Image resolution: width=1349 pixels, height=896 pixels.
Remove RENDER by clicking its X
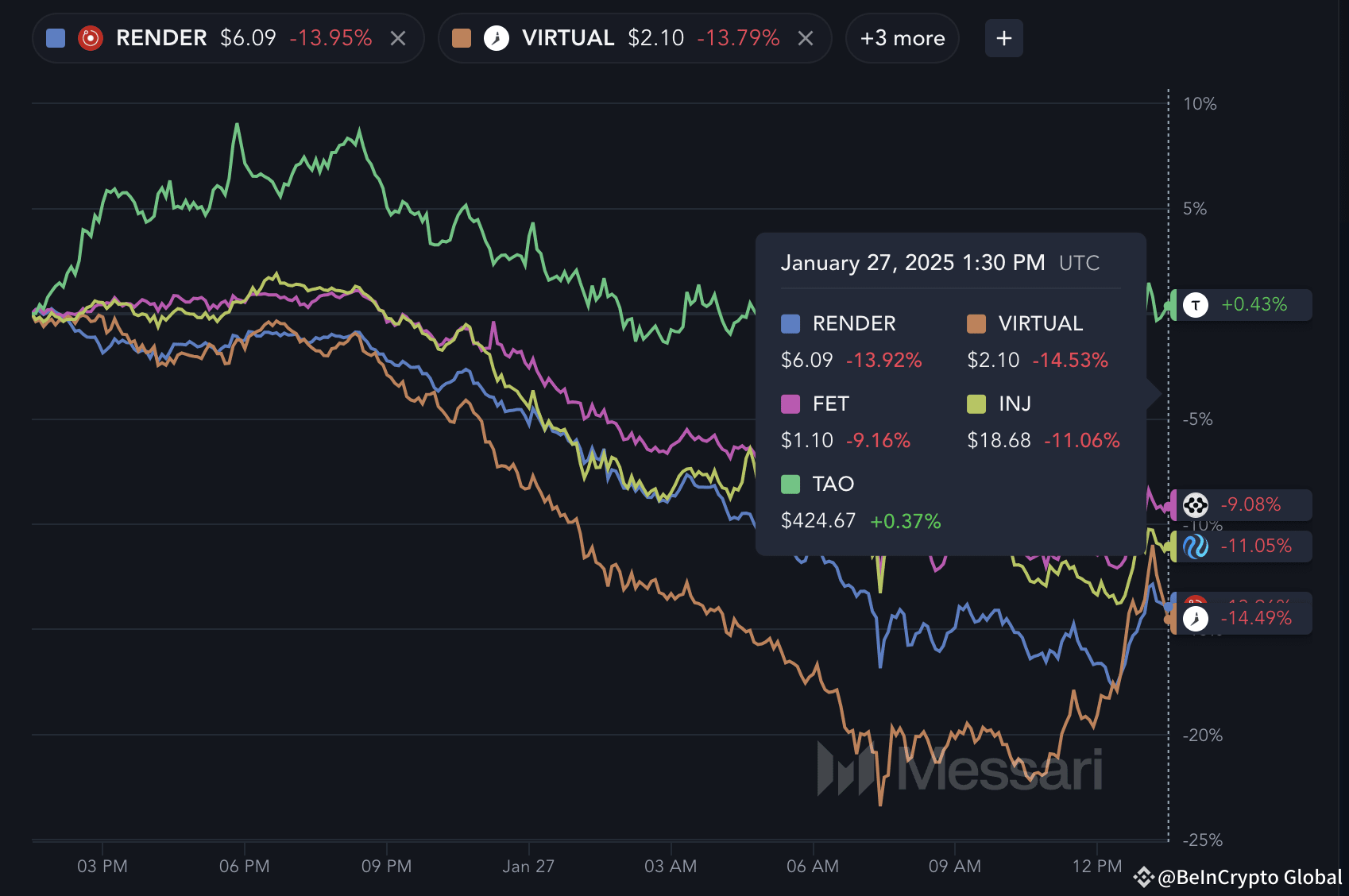click(x=397, y=37)
